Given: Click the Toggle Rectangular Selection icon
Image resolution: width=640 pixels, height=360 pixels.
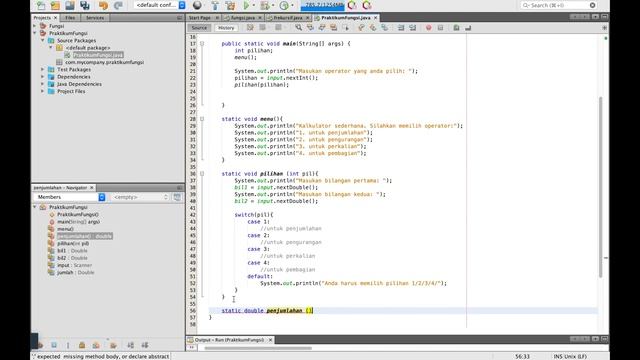Looking at the screenshot, I should [346, 28].
